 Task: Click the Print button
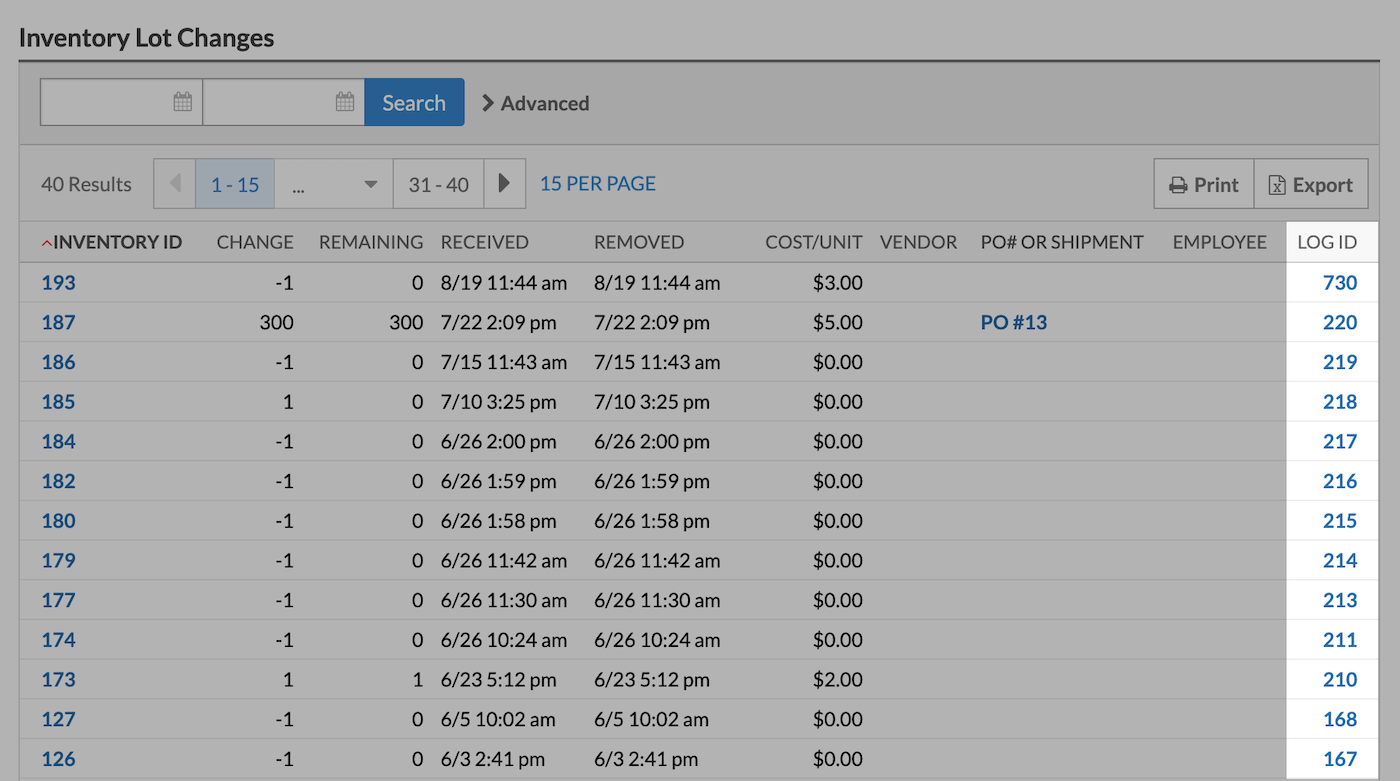[1204, 185]
